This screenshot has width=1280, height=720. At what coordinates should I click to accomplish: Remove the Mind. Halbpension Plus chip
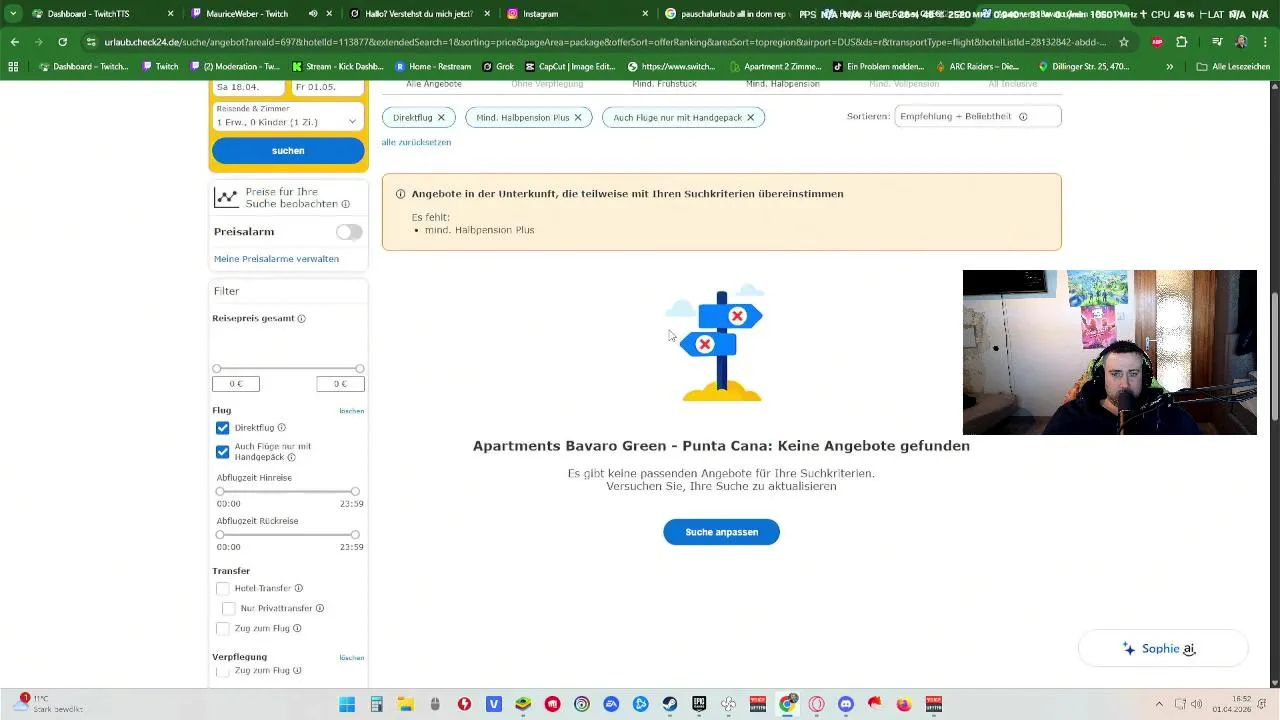point(578,117)
